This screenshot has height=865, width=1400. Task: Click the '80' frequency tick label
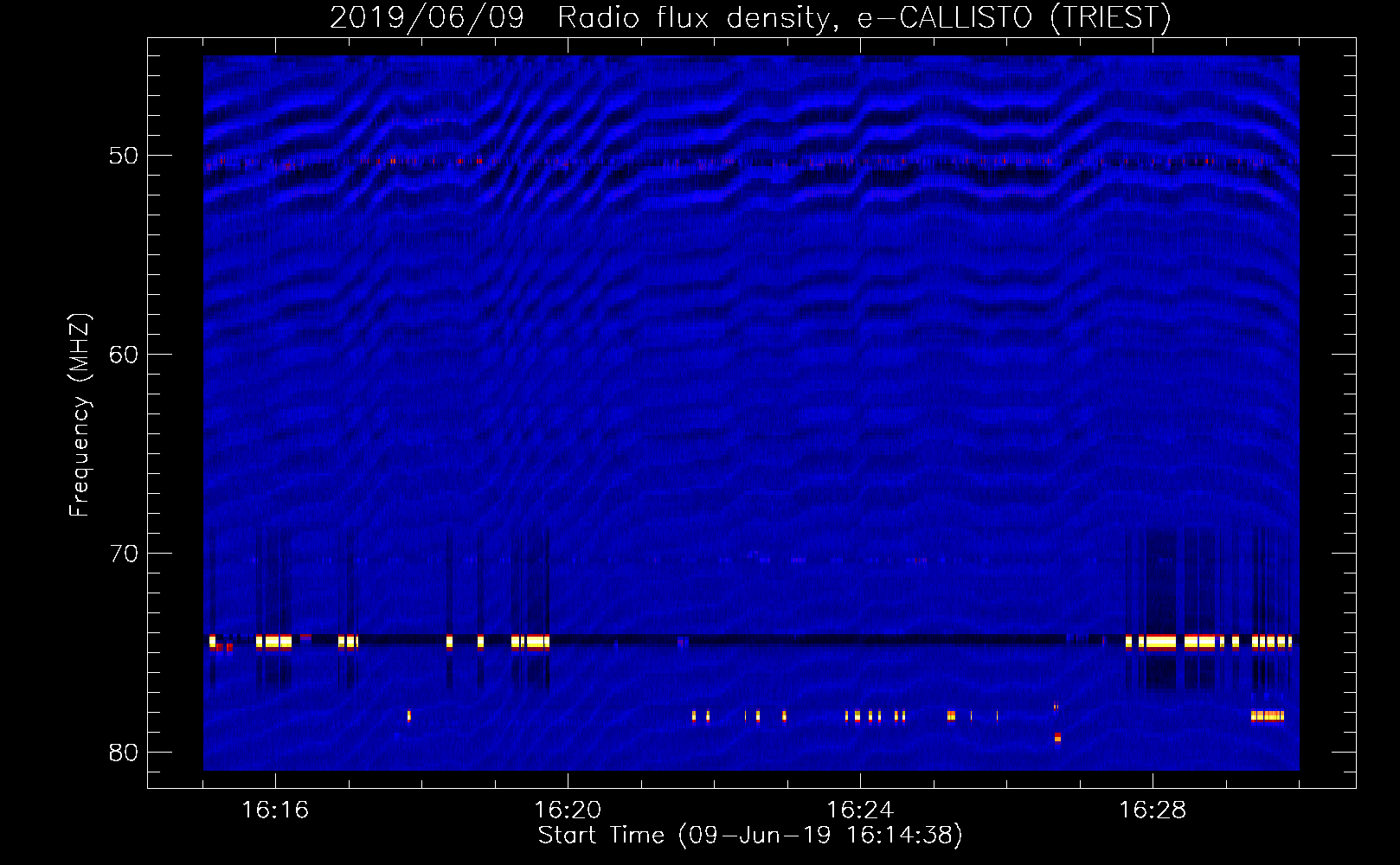click(124, 753)
